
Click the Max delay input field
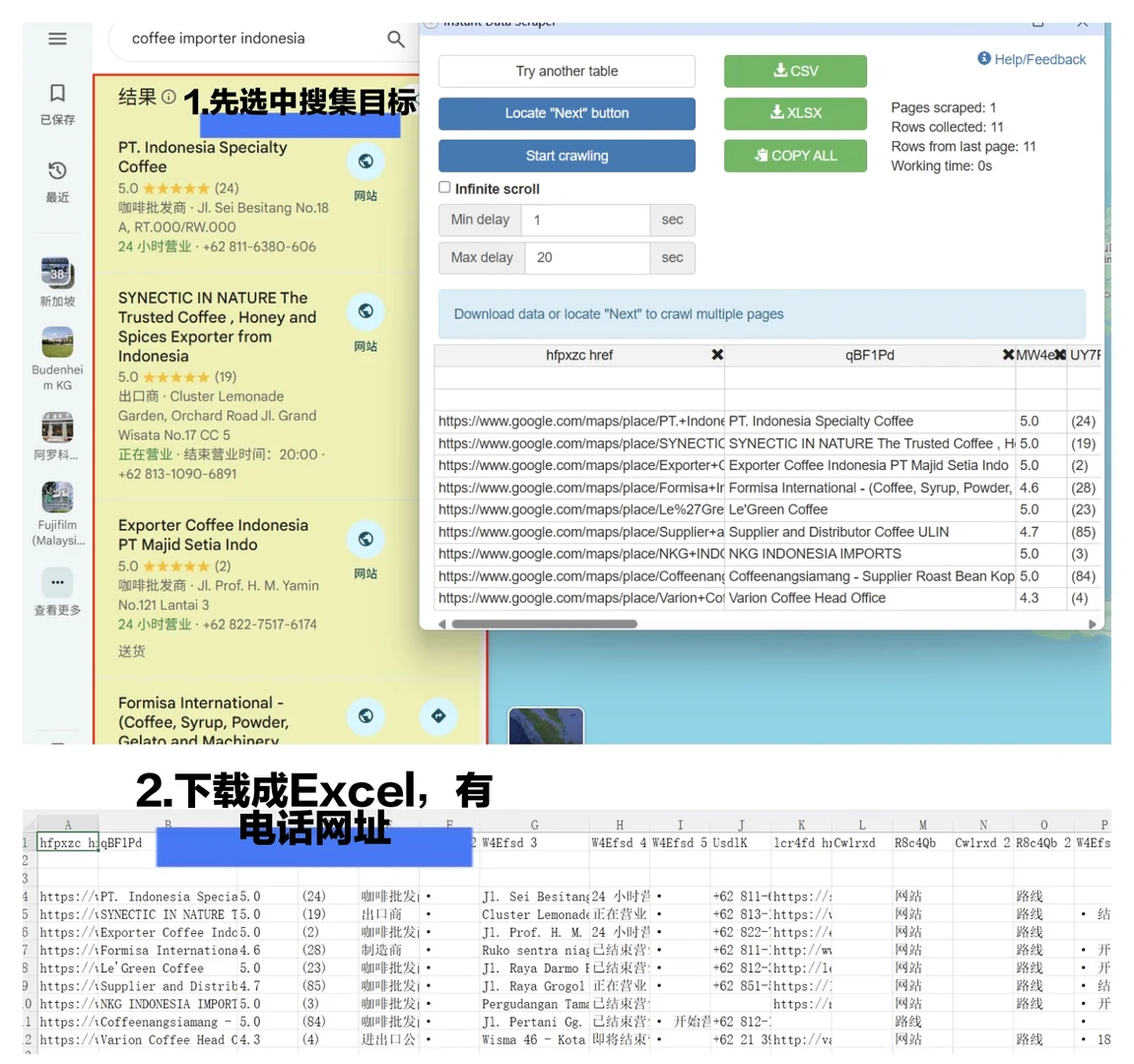tap(586, 257)
